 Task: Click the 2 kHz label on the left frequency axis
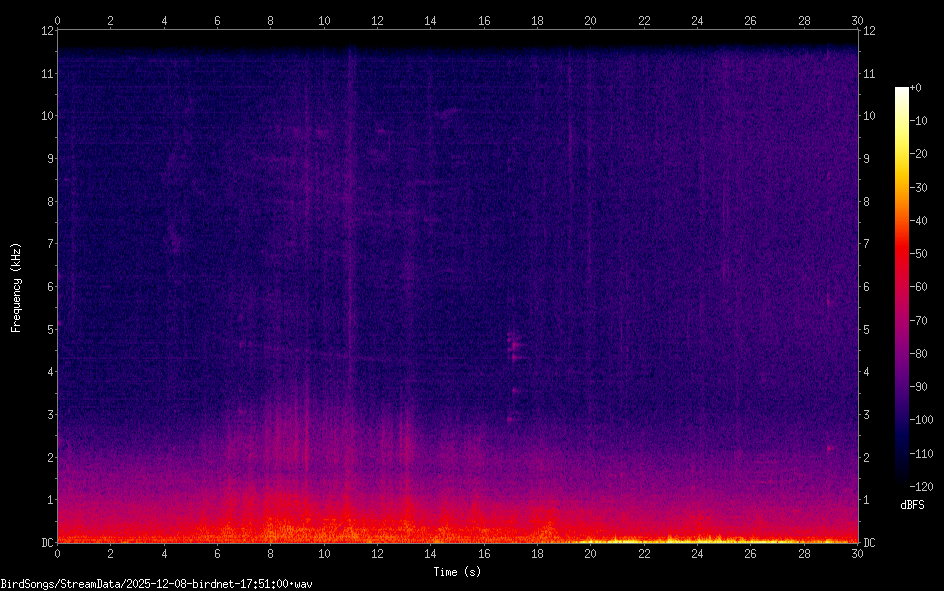(x=47, y=457)
